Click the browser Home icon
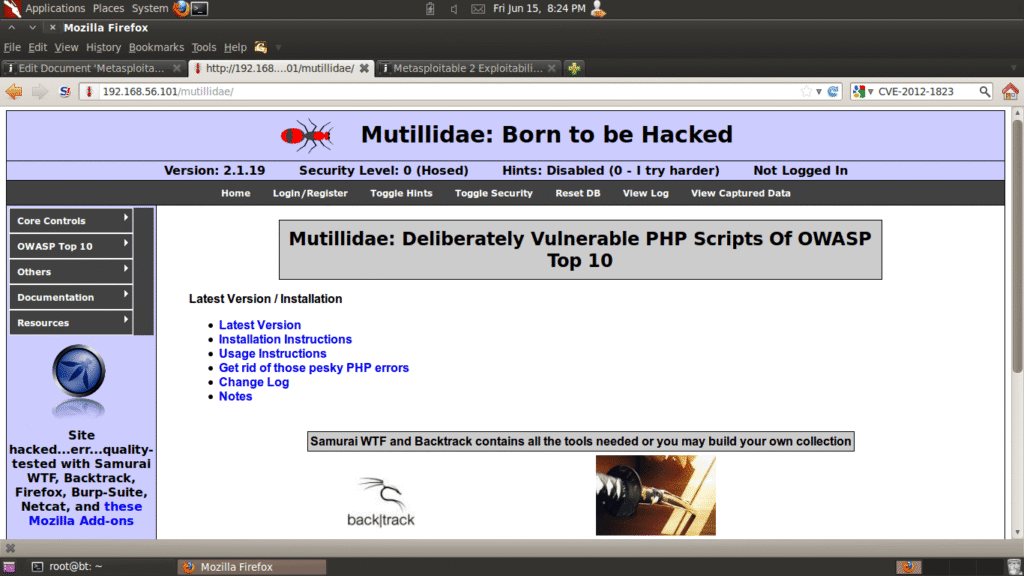Image resolution: width=1024 pixels, height=576 pixels. point(1010,91)
